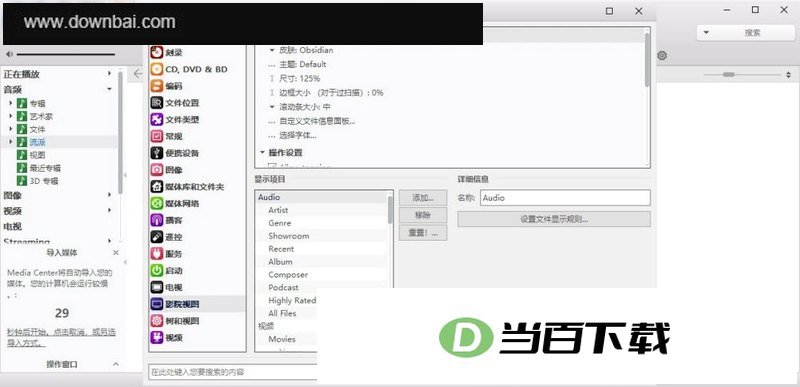Click the 秒钟后开始 cancel import link
Viewport: 800px width, 387px height.
click(x=61, y=337)
